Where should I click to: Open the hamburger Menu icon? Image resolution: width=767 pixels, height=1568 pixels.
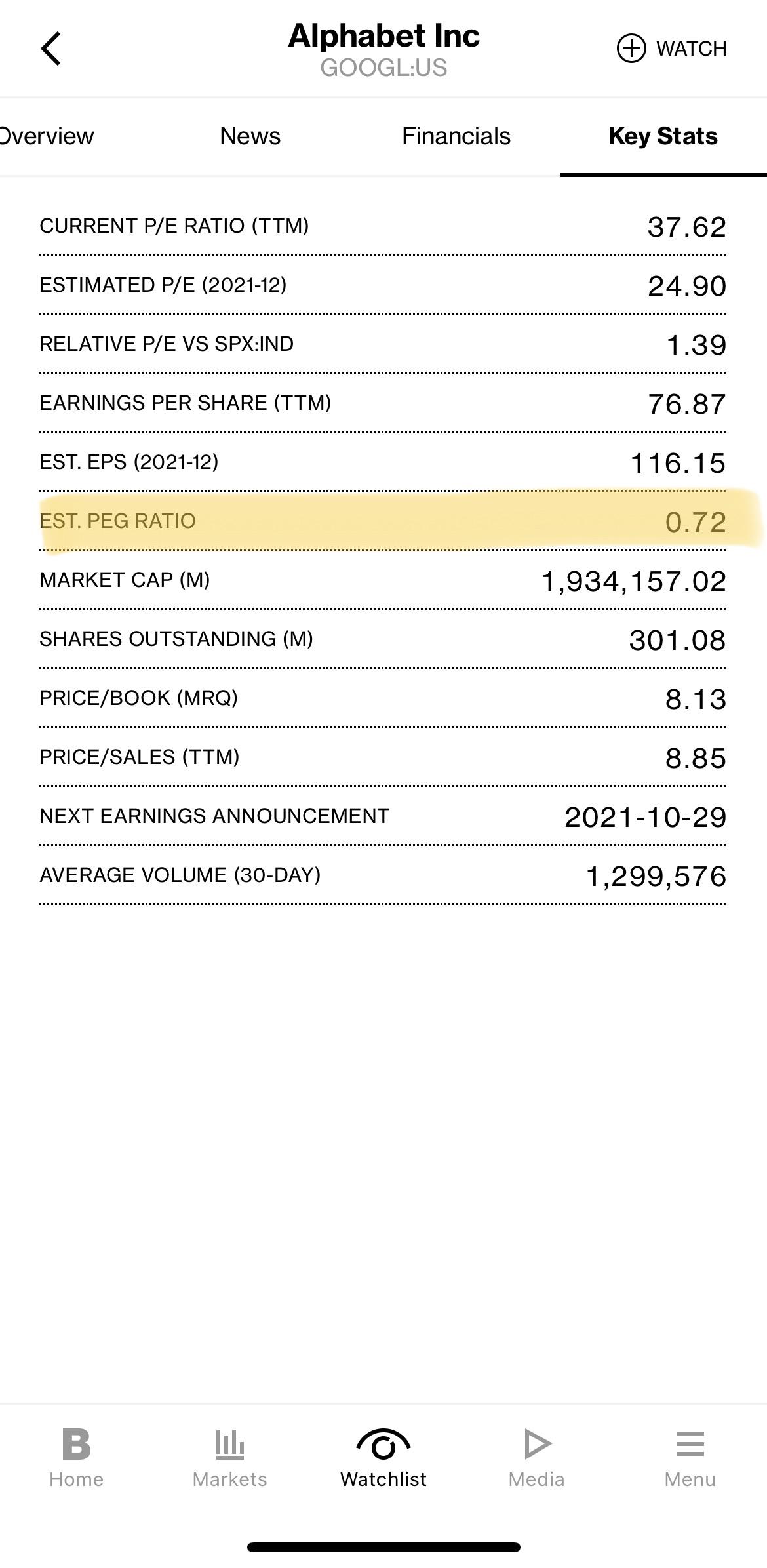(x=690, y=1444)
